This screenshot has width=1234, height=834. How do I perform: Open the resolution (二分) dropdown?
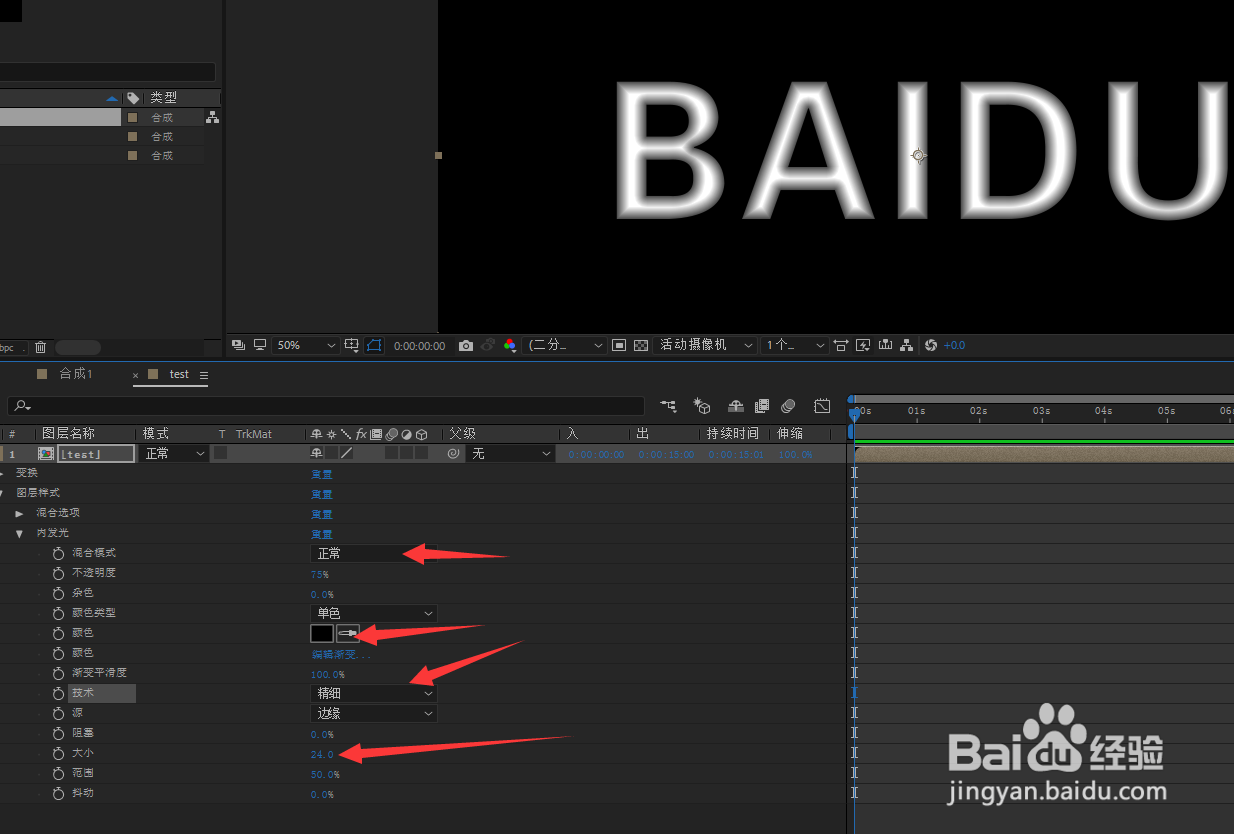click(566, 345)
